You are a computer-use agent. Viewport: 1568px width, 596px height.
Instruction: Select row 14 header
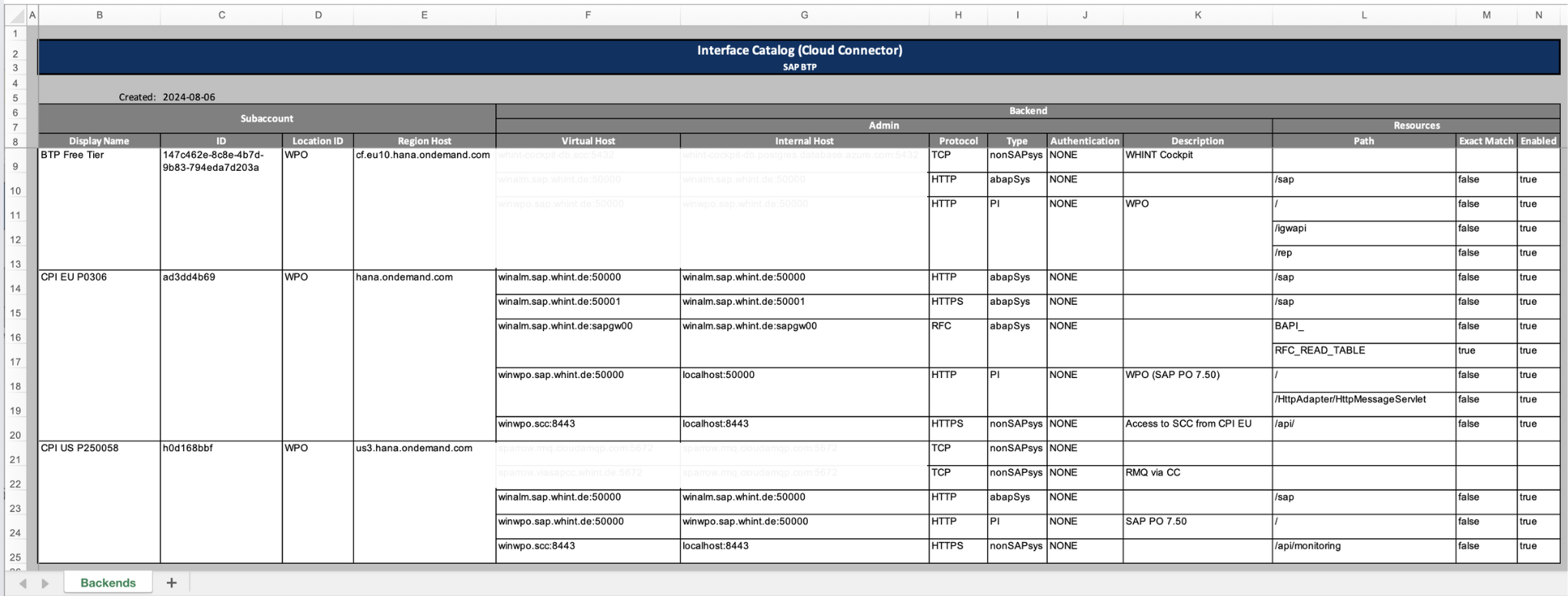(x=15, y=289)
